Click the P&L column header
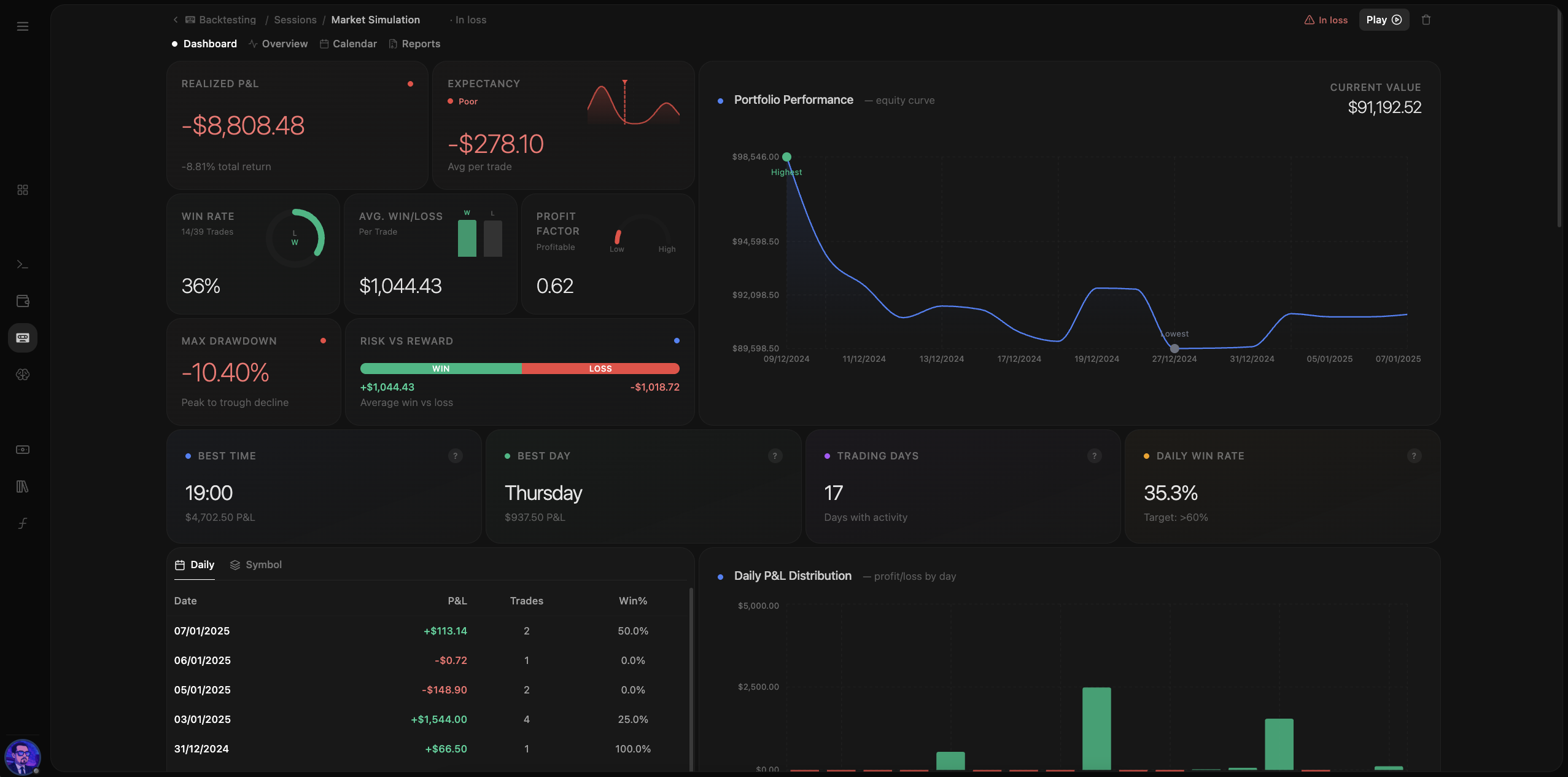Viewport: 1568px width, 777px height. [x=457, y=601]
